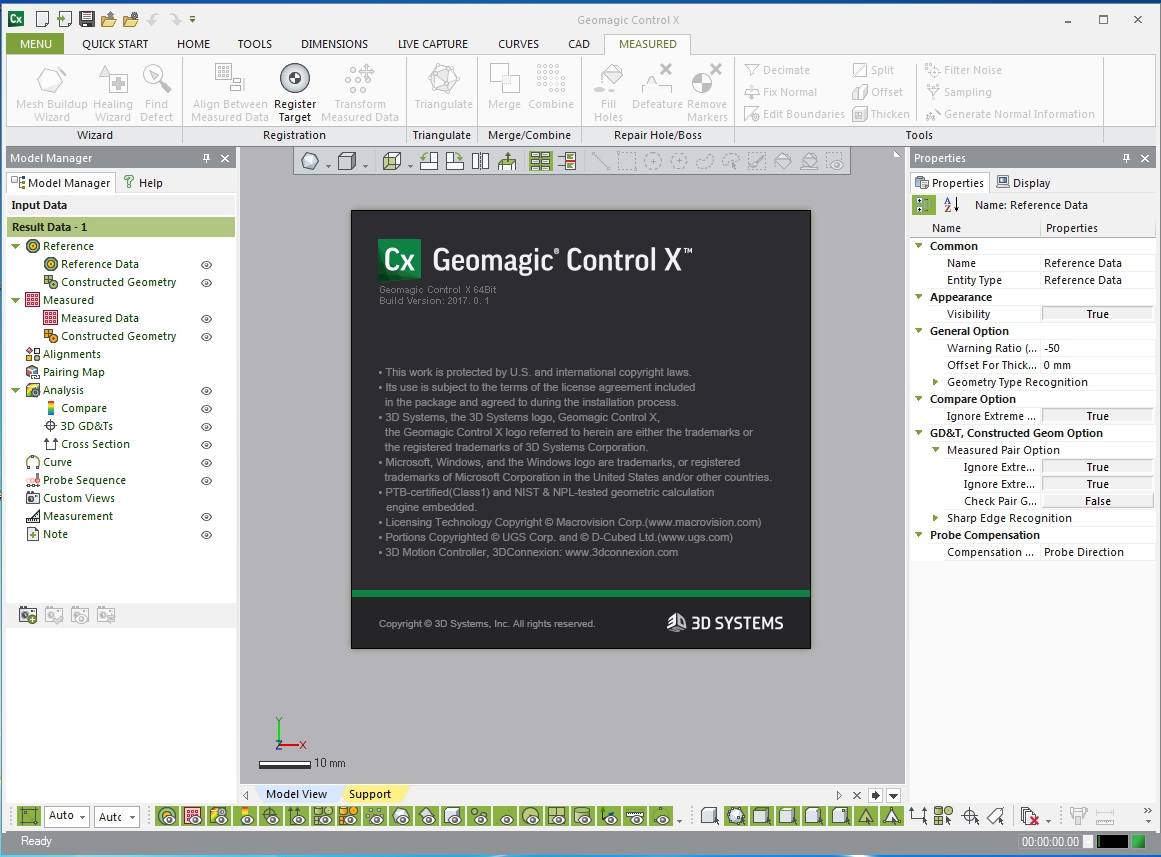The height and width of the screenshot is (857, 1161).
Task: Click the Register Target tool
Action: [x=295, y=92]
